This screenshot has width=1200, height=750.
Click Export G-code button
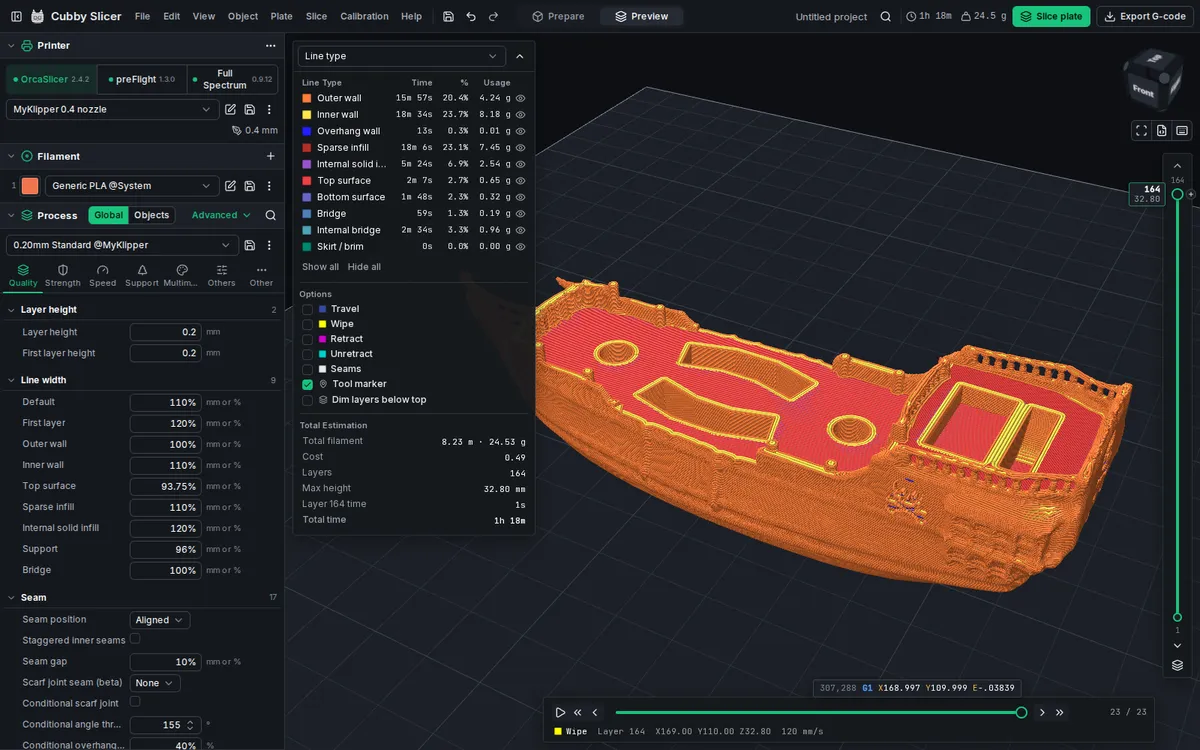(1144, 16)
